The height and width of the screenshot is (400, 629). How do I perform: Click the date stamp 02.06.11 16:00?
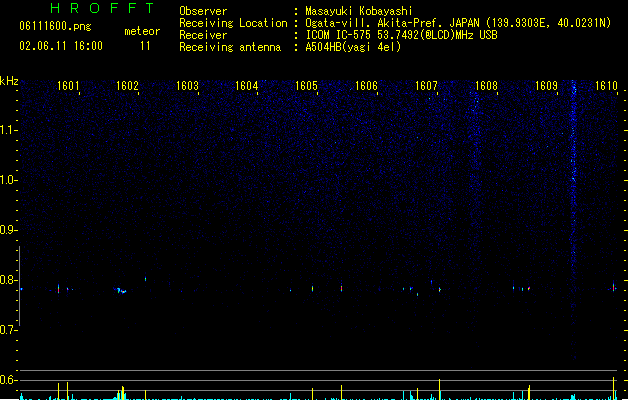[x=61, y=46]
